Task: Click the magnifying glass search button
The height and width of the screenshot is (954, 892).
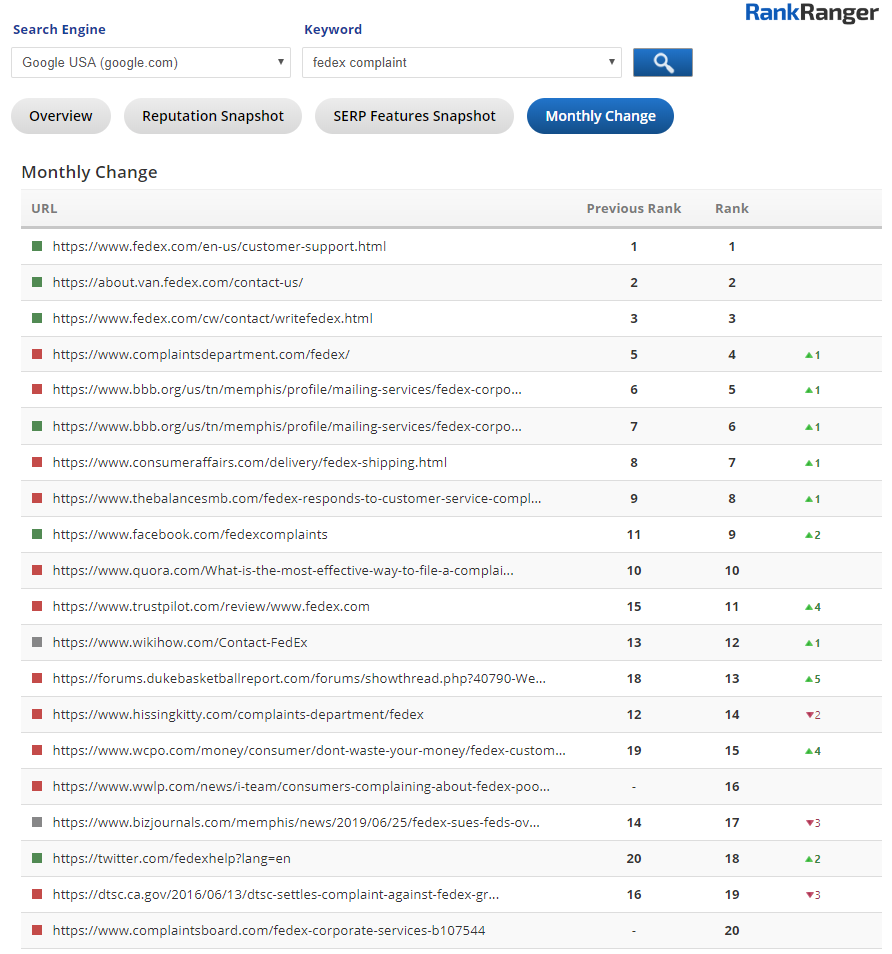Action: (662, 63)
